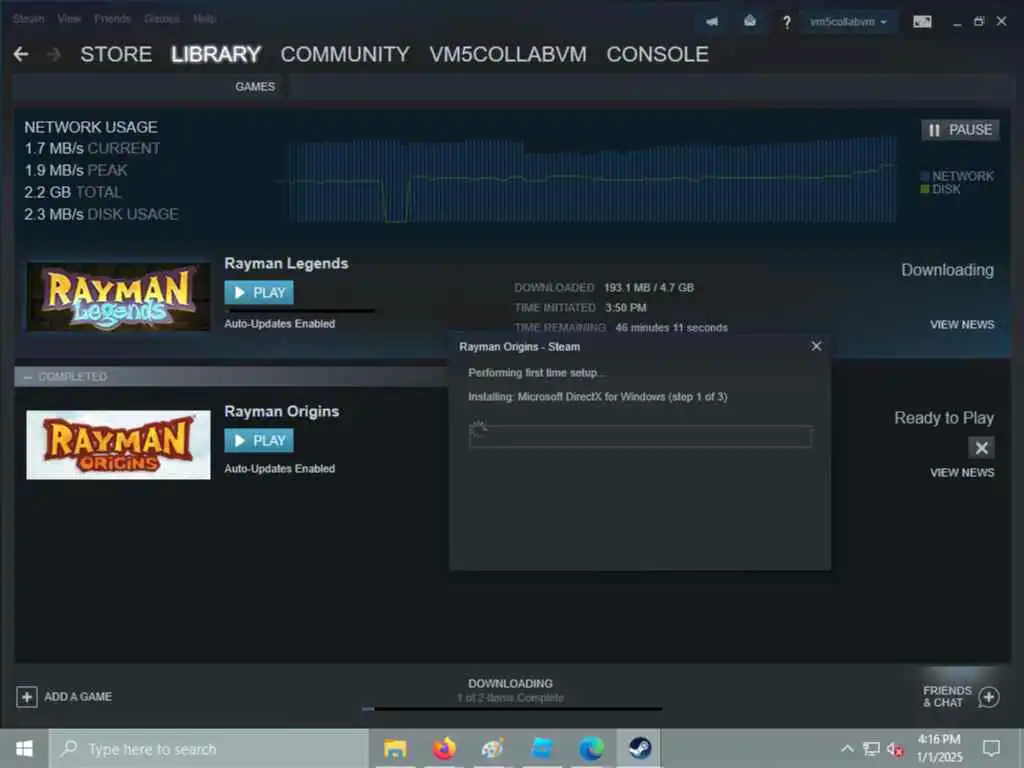
Task: Click the Ready to Play status text
Action: click(944, 418)
